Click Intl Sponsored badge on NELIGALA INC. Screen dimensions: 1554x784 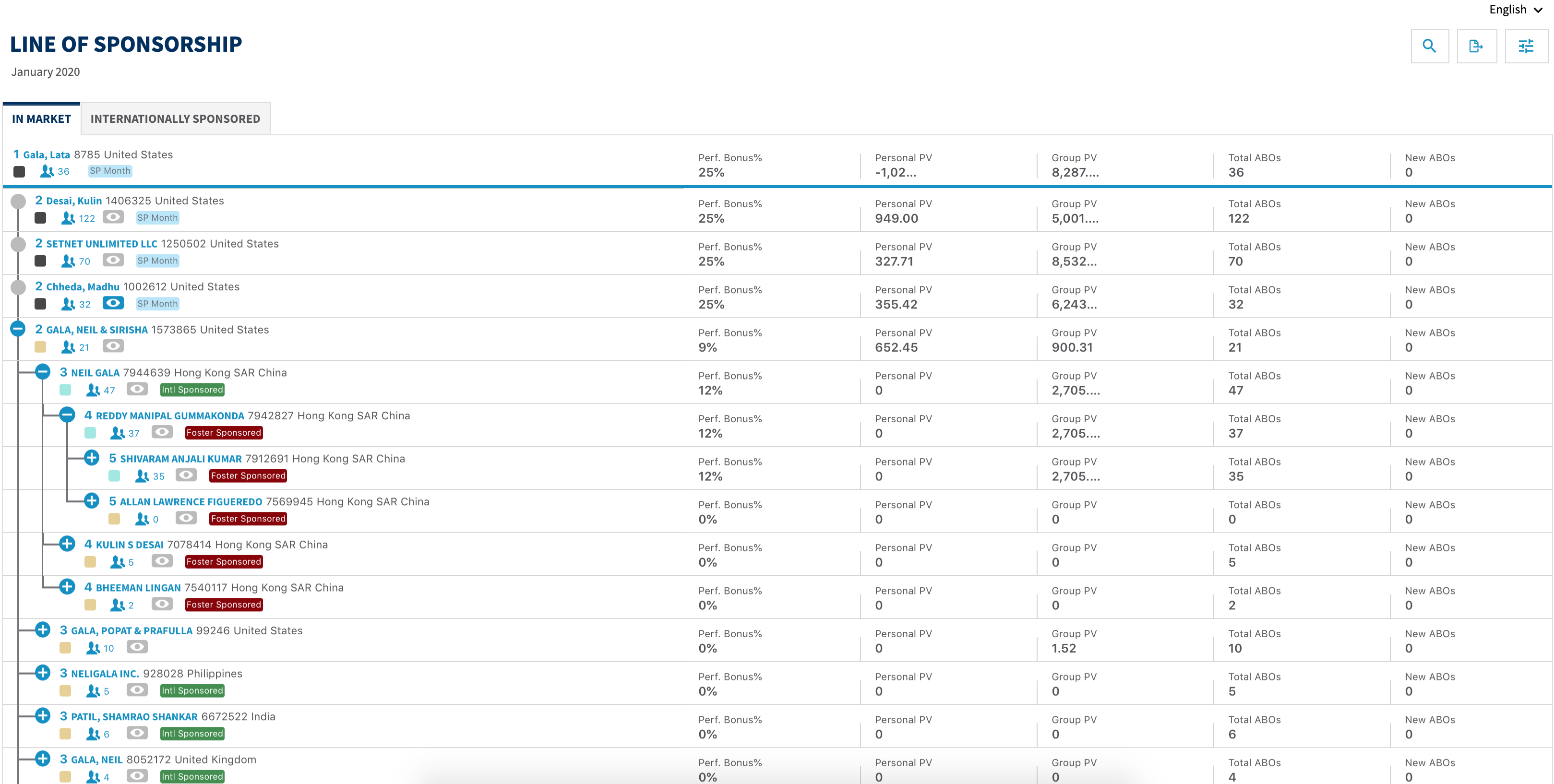pos(192,690)
